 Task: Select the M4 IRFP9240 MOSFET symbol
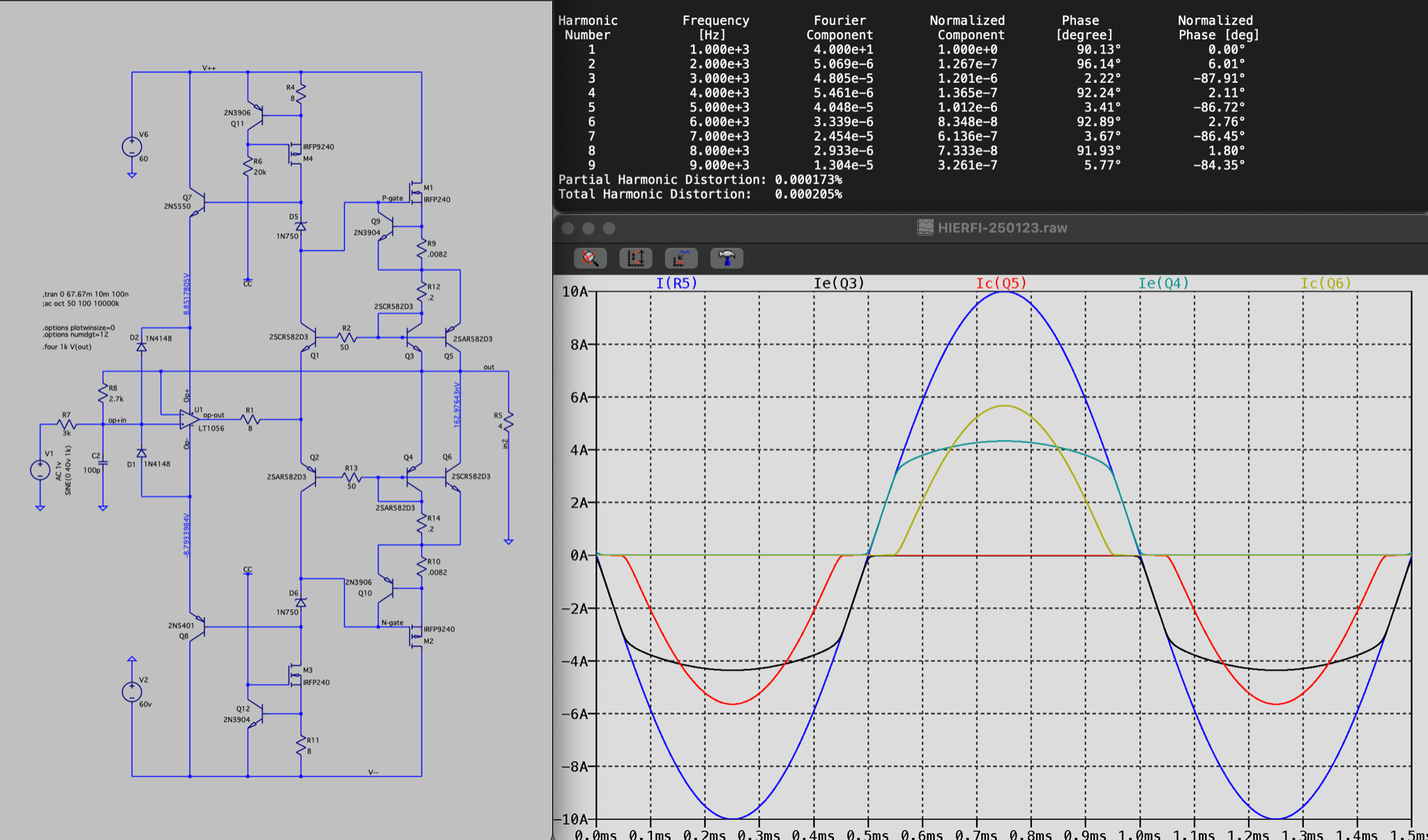pyautogui.click(x=296, y=153)
